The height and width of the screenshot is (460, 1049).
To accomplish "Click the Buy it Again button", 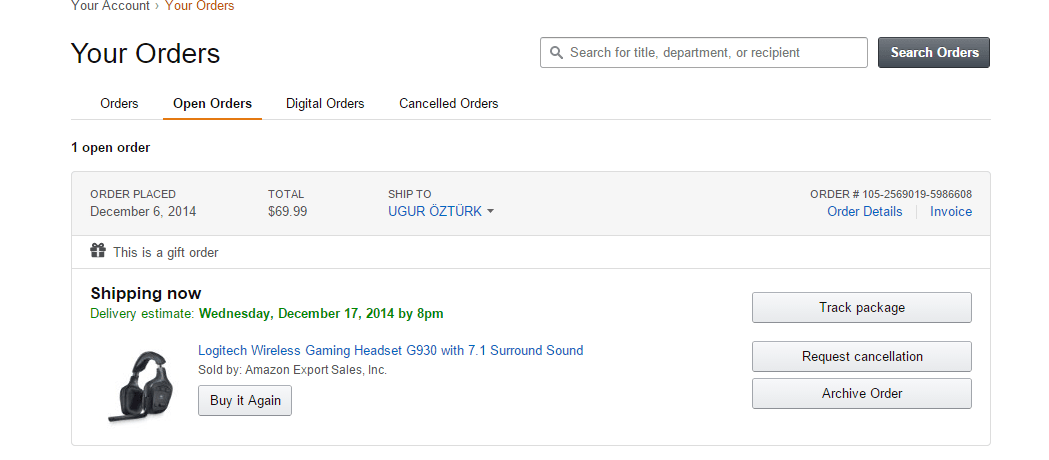I will point(245,401).
